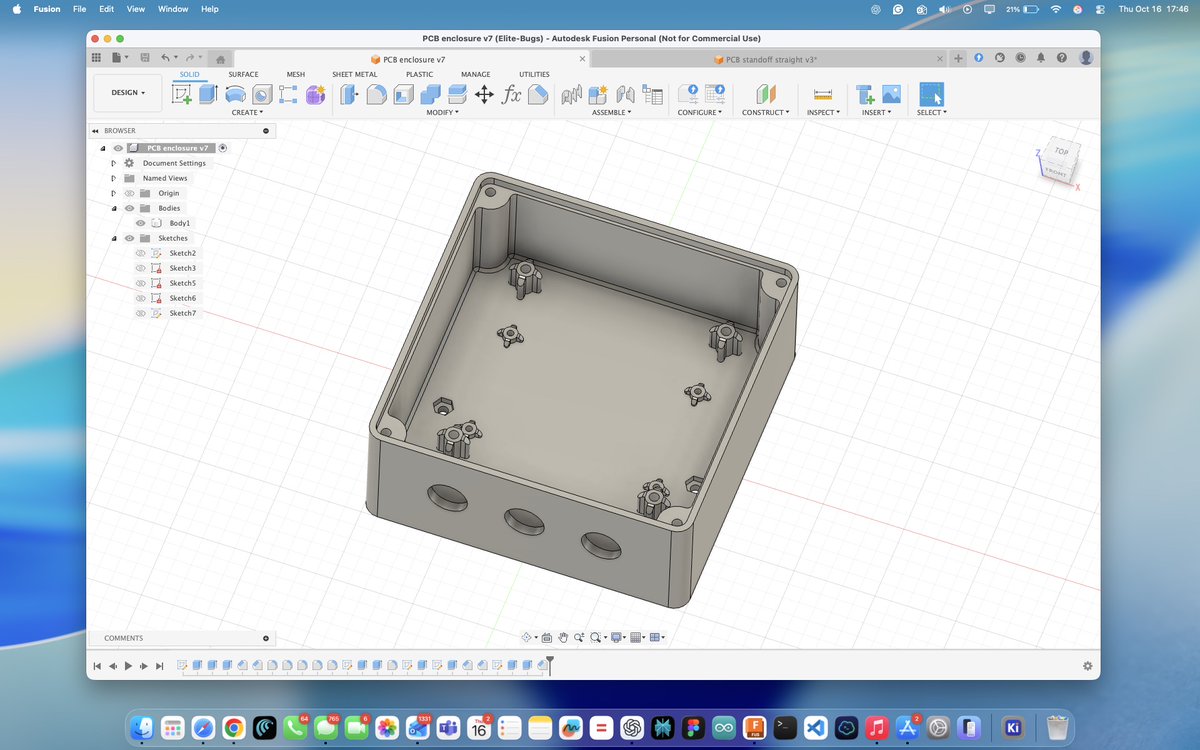Click the Save icon in the toolbar
The width and height of the screenshot is (1200, 750).
(x=146, y=58)
